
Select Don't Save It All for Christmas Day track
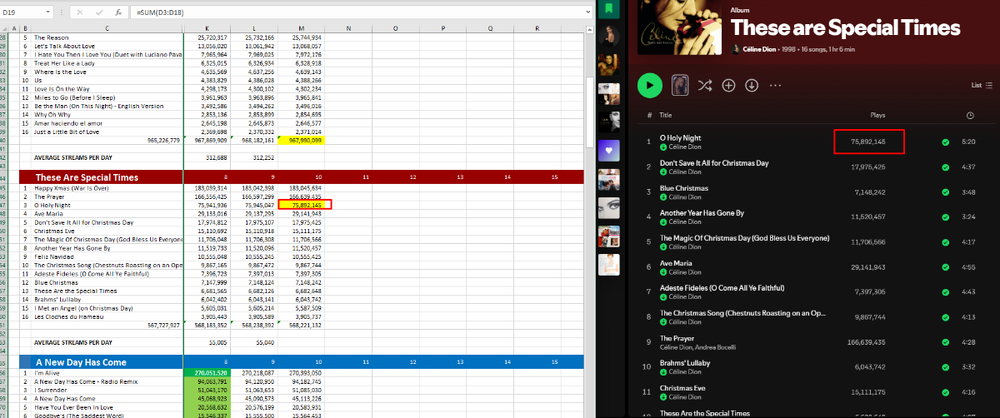click(x=714, y=163)
